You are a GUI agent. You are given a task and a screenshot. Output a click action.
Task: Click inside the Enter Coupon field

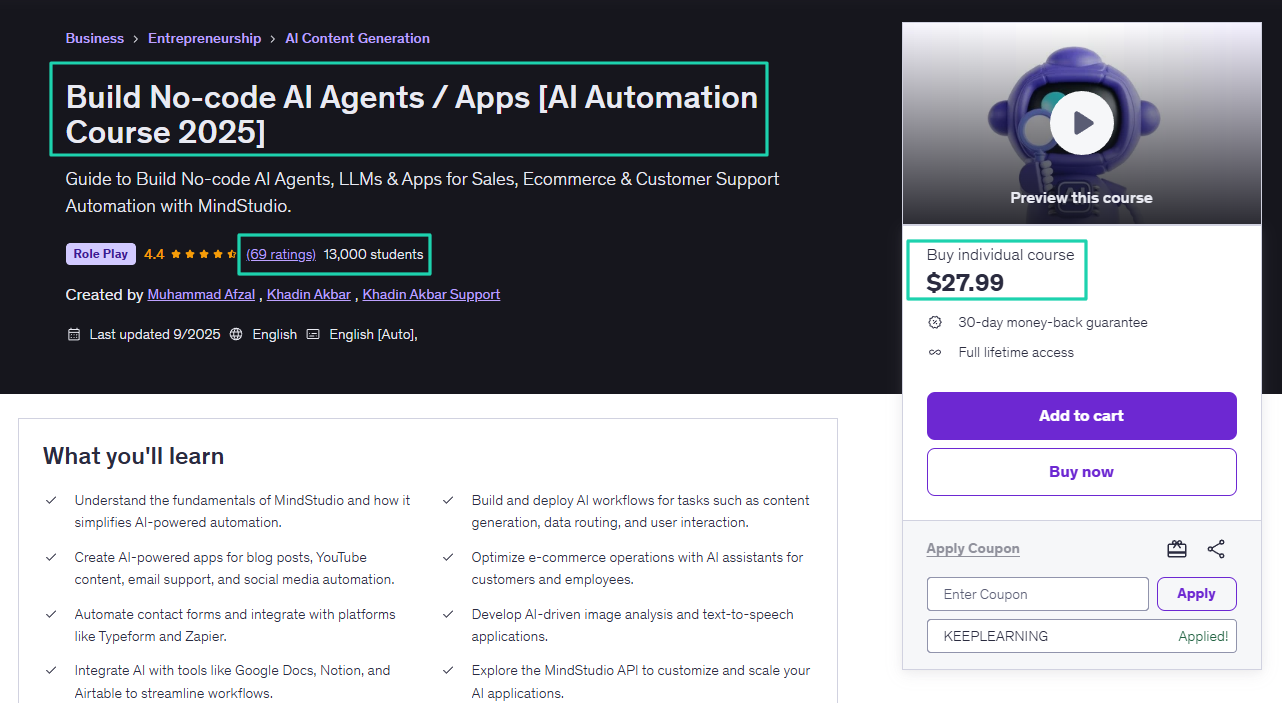tap(1037, 593)
